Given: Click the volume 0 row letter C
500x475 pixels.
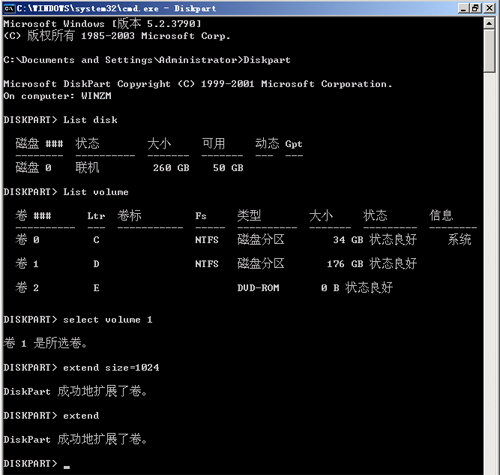Looking at the screenshot, I should tap(96, 240).
